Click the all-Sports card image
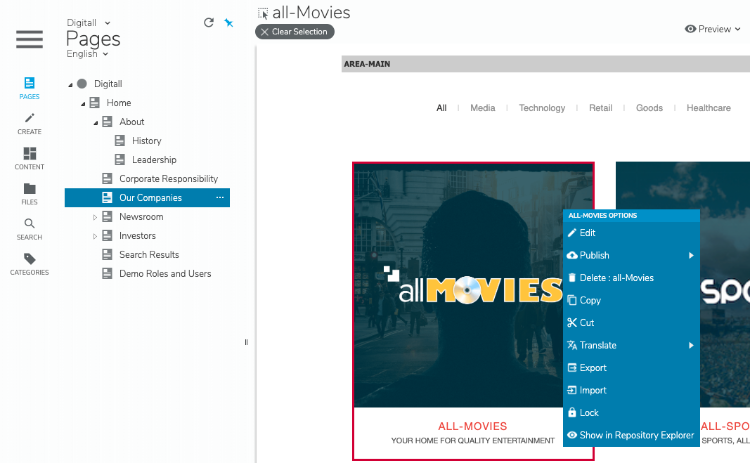Screen dimensions: 750x463 683,285
